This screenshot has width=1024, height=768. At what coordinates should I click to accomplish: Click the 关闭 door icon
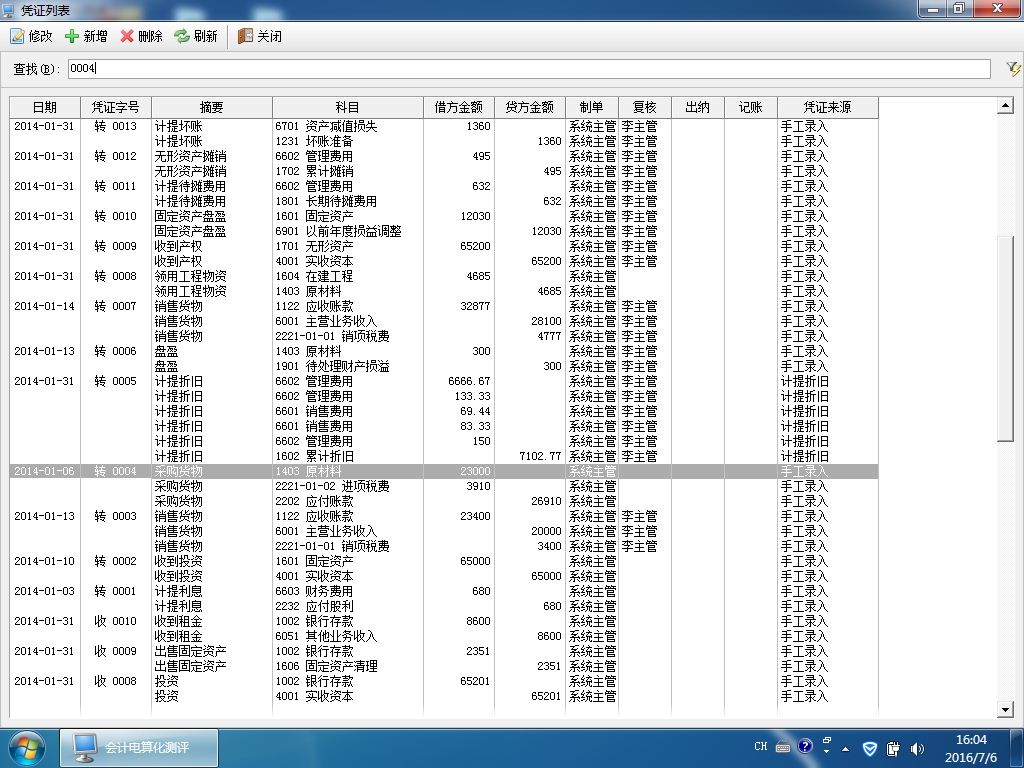(245, 37)
